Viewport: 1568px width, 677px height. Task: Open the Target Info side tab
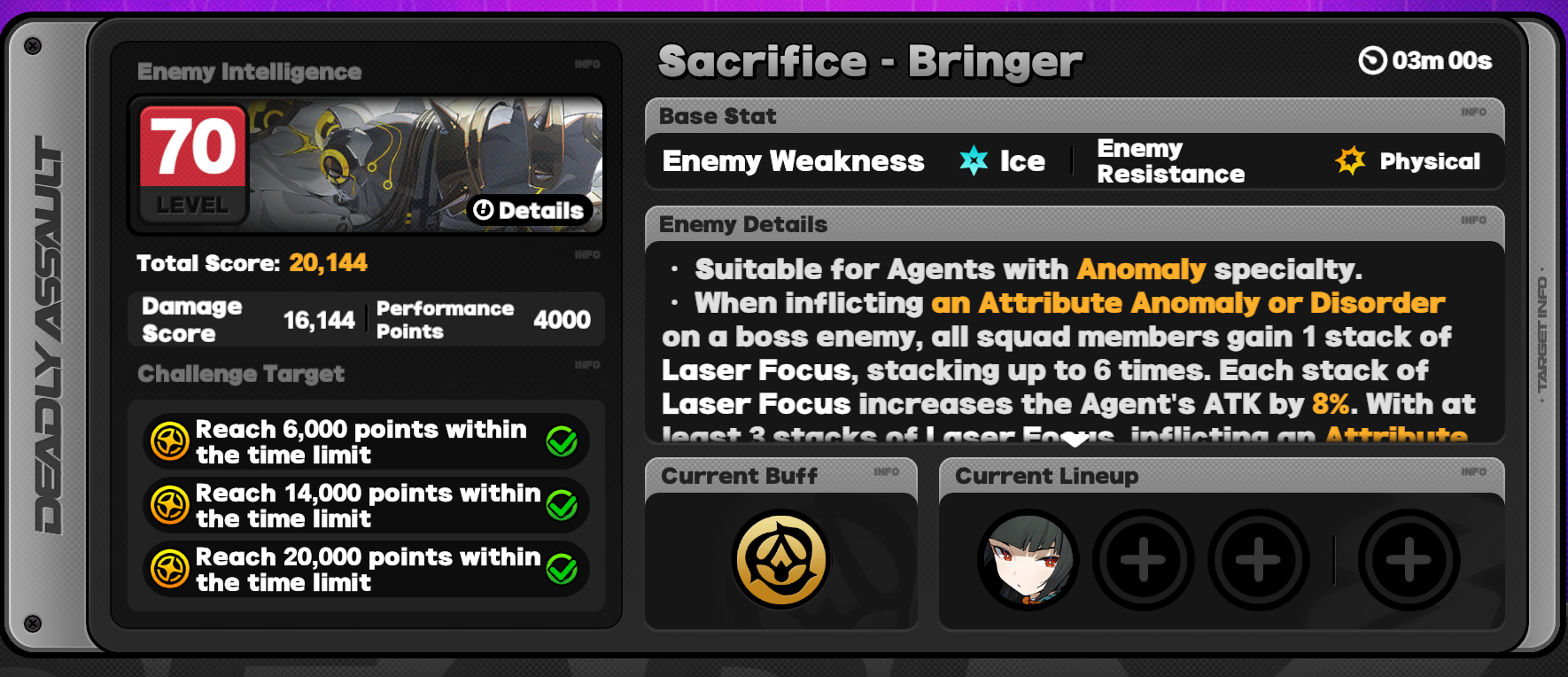[x=1542, y=335]
